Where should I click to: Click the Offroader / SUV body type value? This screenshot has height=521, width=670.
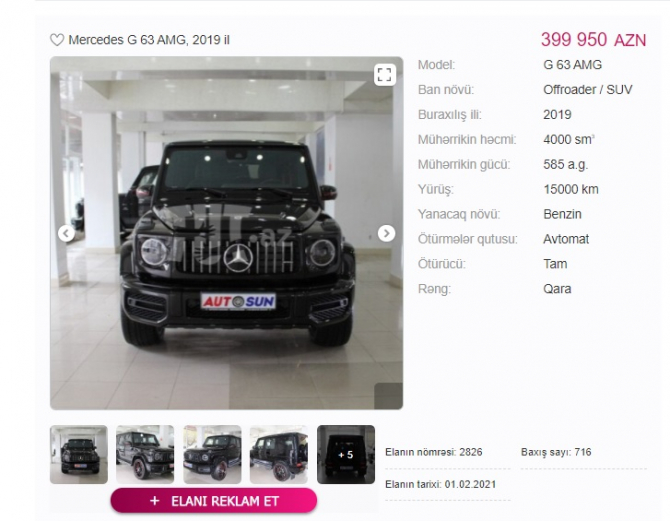tap(588, 90)
